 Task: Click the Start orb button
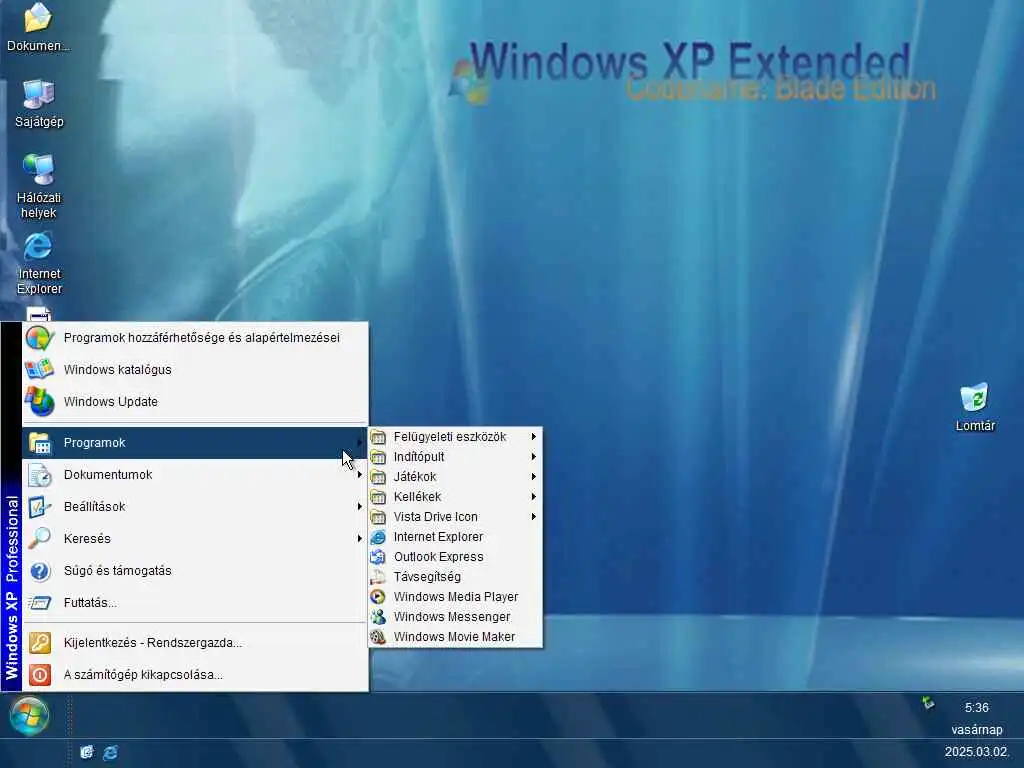(x=29, y=715)
